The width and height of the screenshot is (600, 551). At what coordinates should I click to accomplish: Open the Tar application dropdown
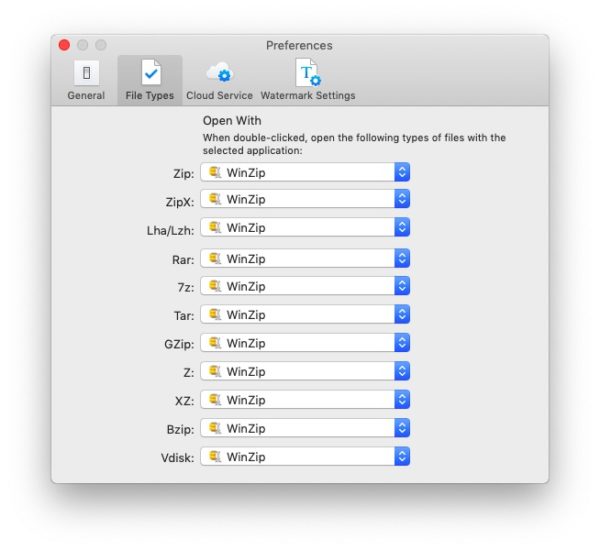pyautogui.click(x=305, y=314)
